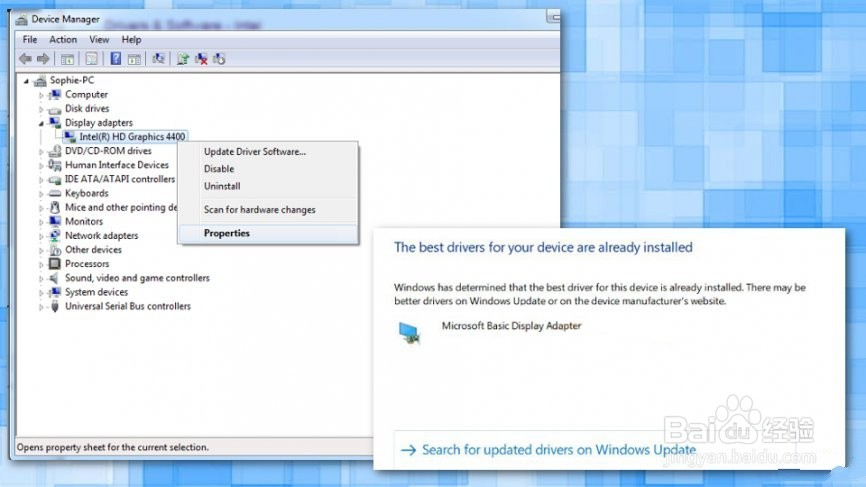
Task: Click the Device Manager title bar icon
Action: (22, 20)
